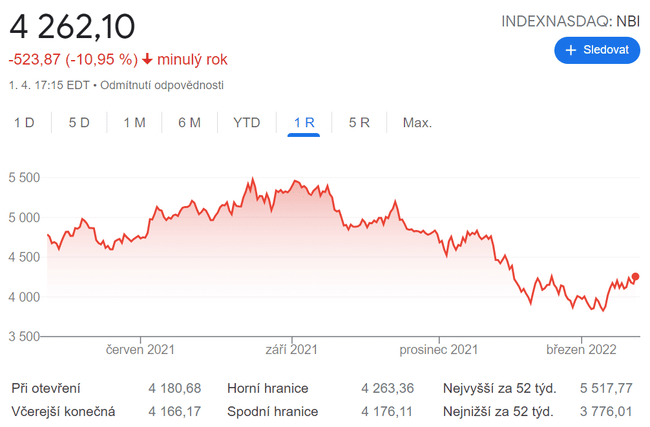The width and height of the screenshot is (650, 427).
Task: Click the red endpoint dot on chart
Action: (636, 277)
